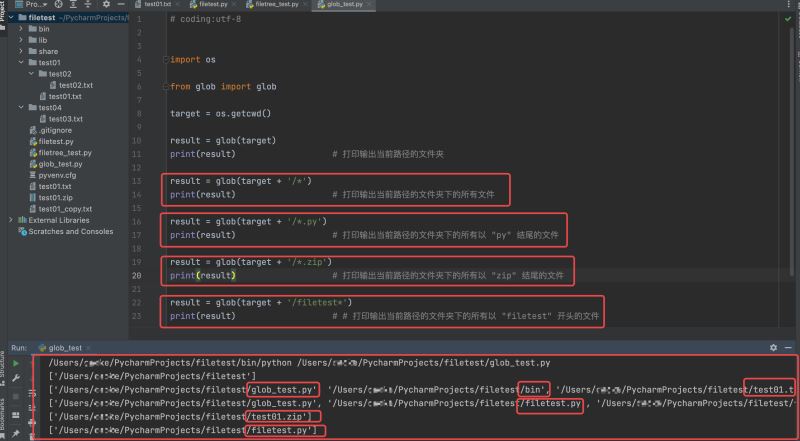Open glob_test.py from the project tree

point(59,163)
